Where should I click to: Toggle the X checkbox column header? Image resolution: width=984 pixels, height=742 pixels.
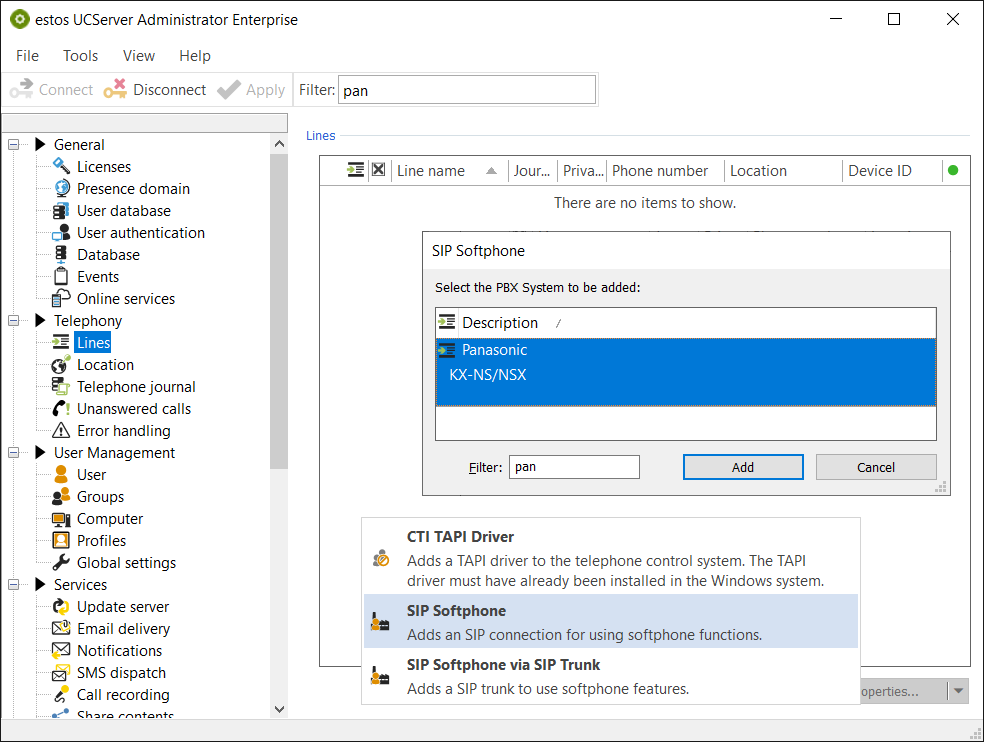point(378,170)
